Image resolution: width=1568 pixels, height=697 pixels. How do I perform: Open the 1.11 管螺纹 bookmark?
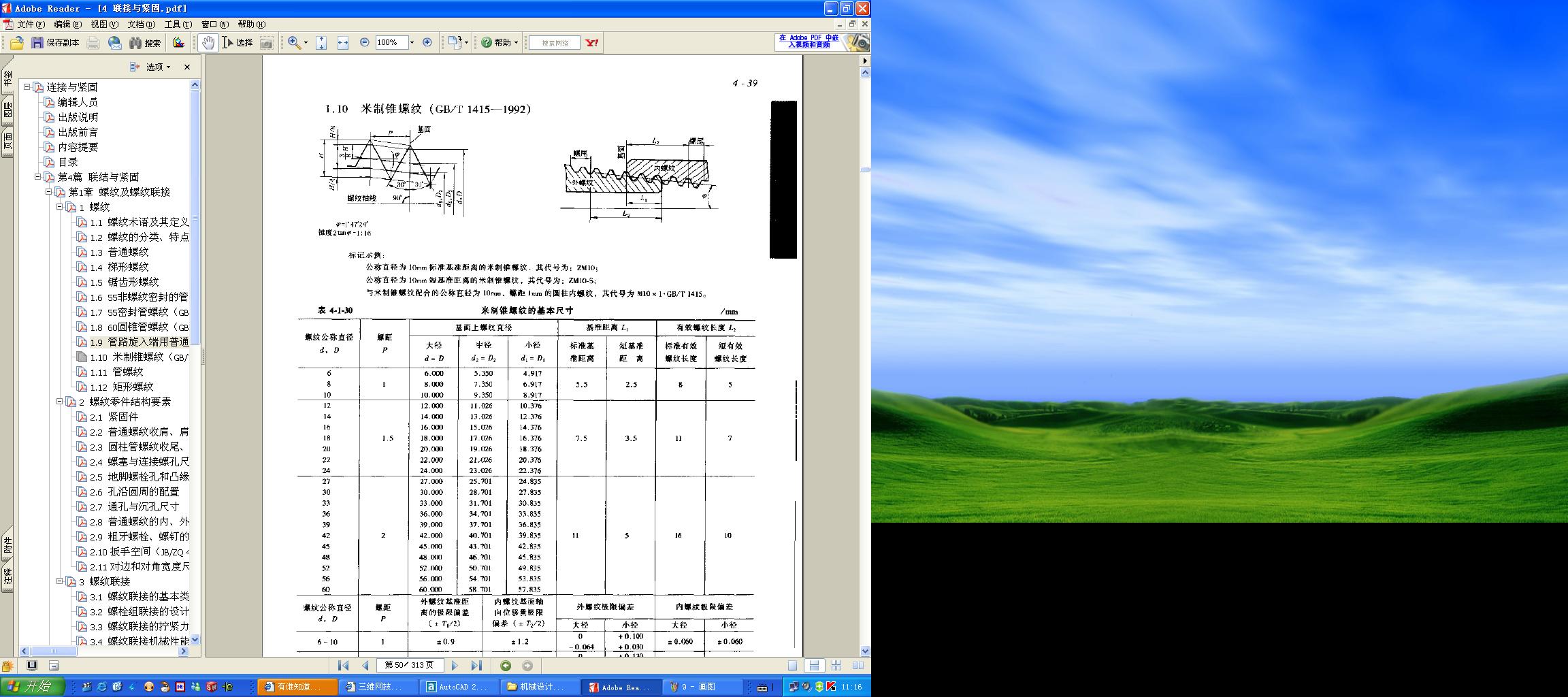point(116,372)
